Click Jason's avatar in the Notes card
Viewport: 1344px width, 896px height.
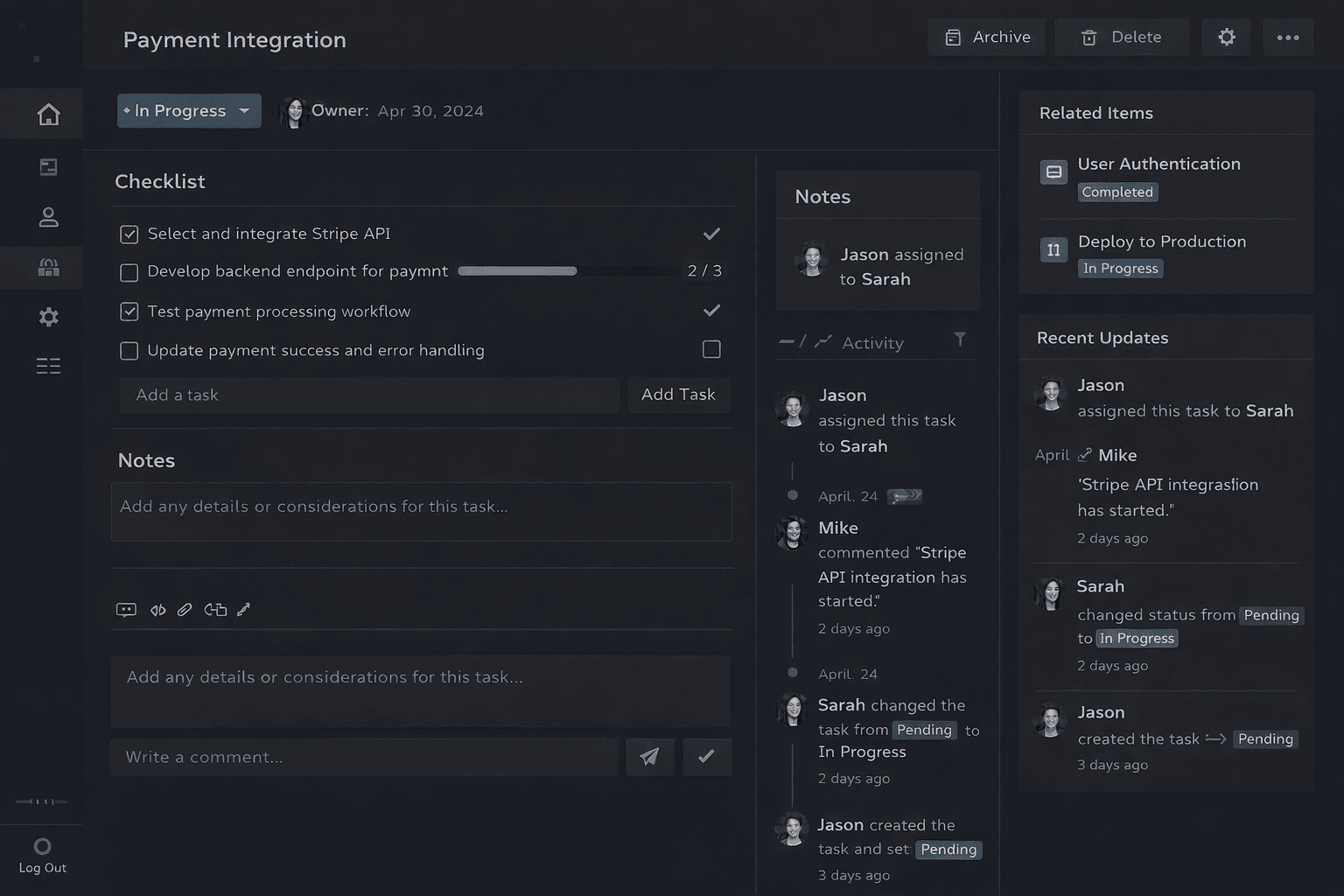811,259
